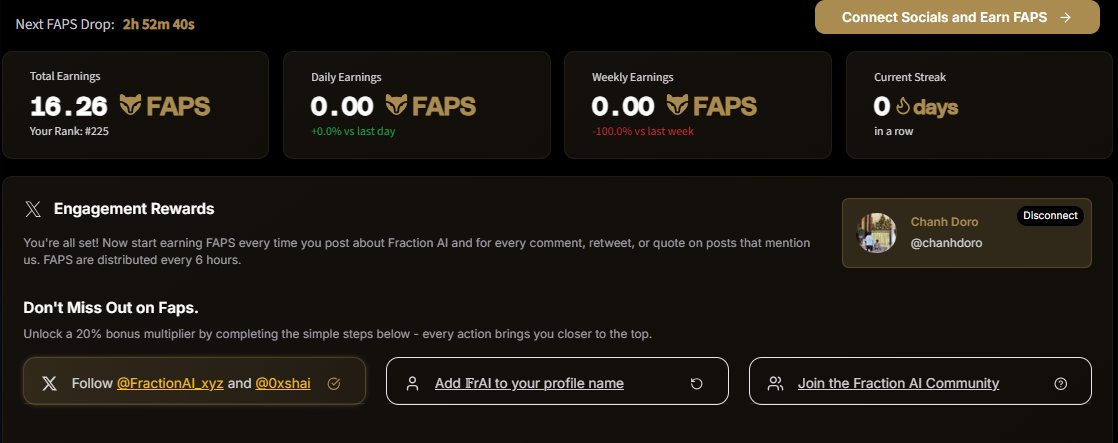Click the X logo beside Engagement Rewards
Viewport: 1118px width, 443px height.
click(x=33, y=209)
